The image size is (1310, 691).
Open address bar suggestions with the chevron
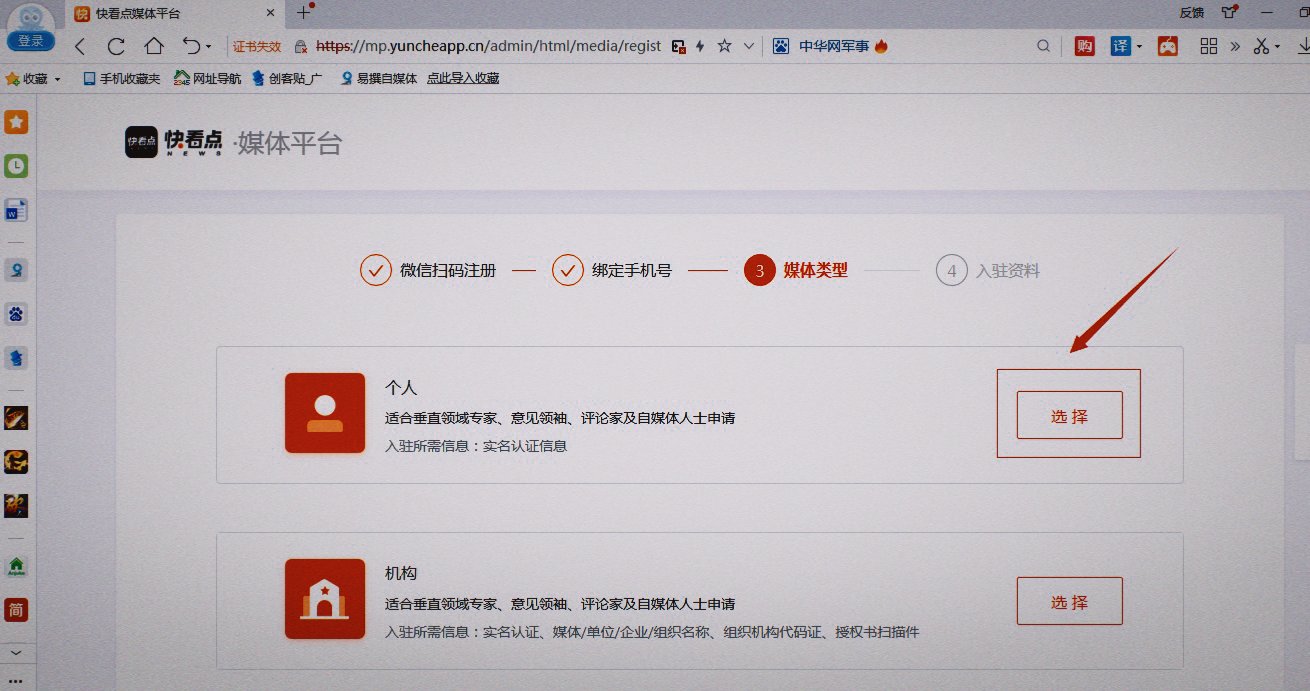point(748,46)
